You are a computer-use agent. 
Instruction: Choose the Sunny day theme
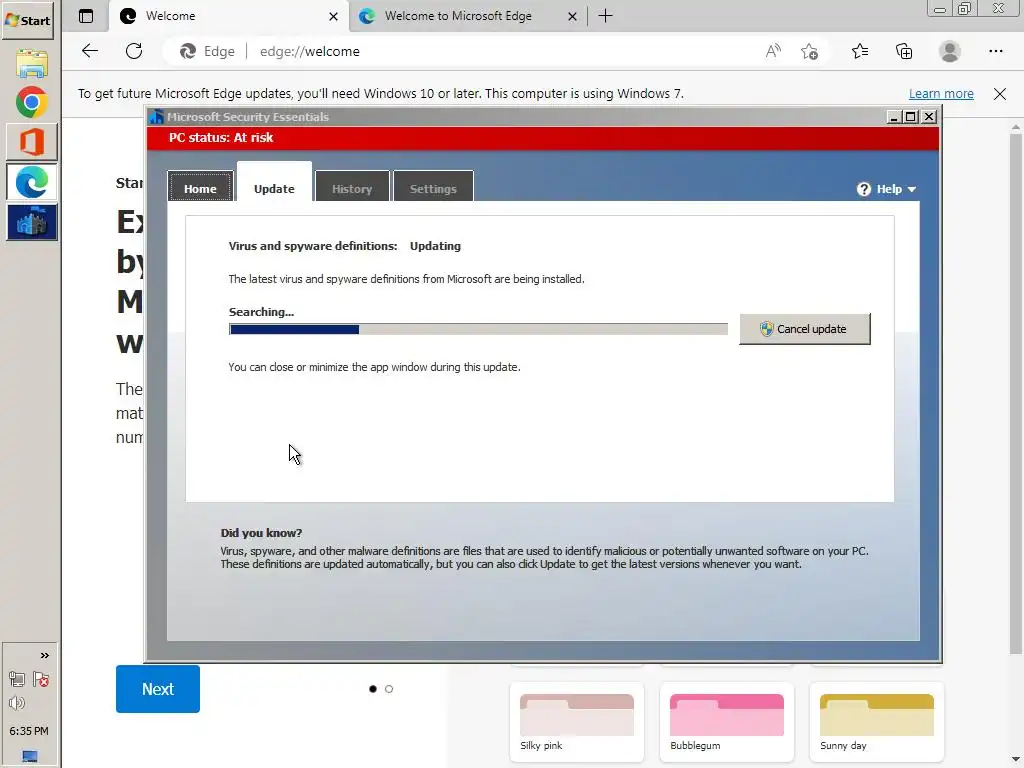point(876,721)
